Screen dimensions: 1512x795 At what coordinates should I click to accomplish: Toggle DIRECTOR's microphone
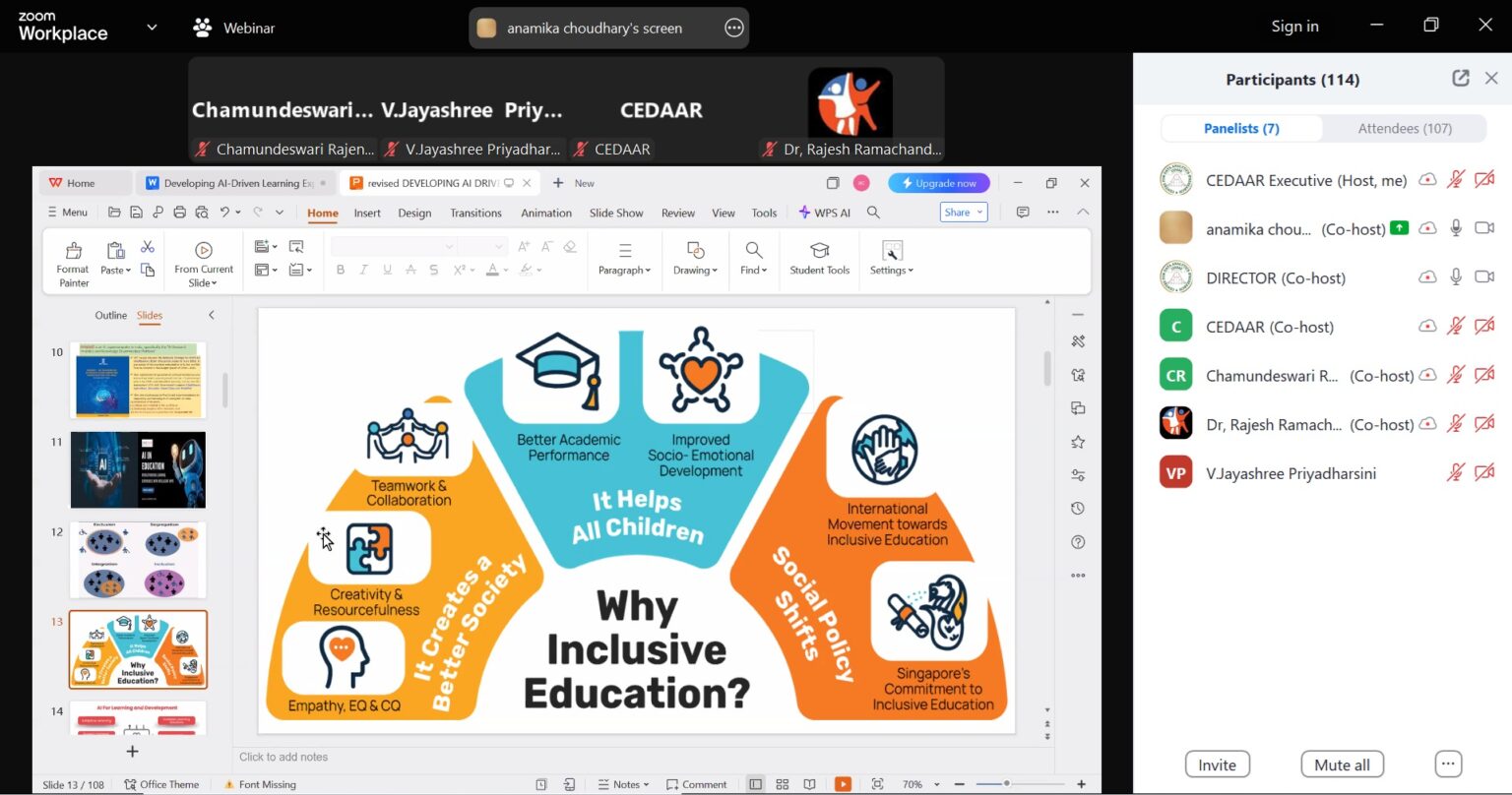[x=1456, y=277]
